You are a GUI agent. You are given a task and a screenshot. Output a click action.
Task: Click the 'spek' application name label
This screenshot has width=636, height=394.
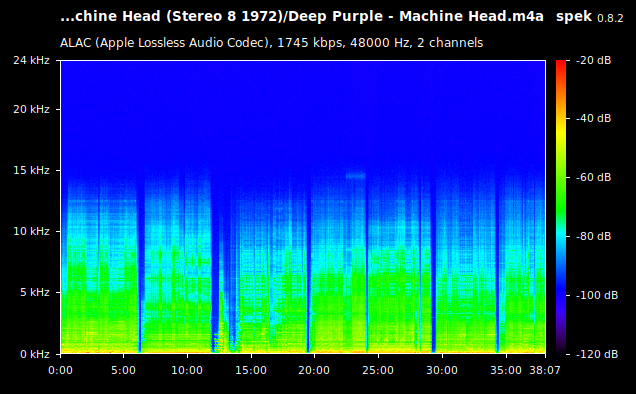574,17
